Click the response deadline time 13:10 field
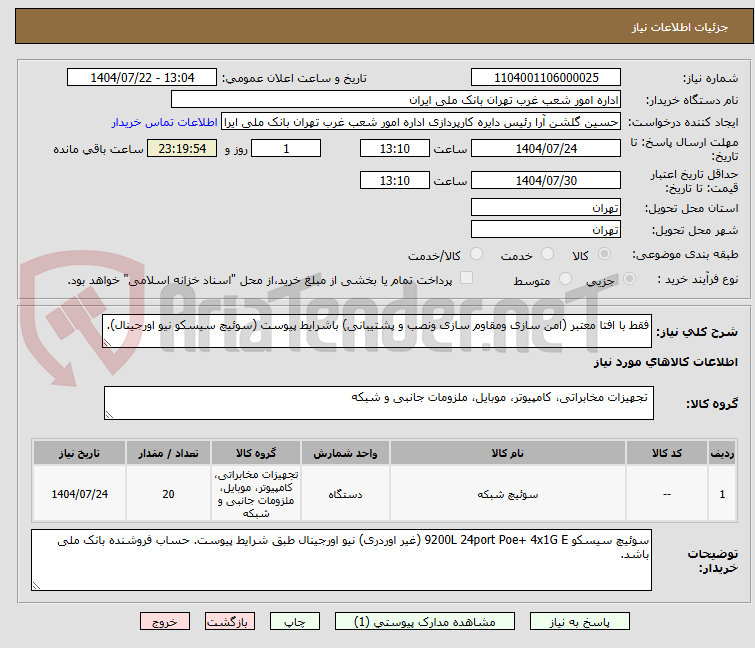The image size is (755, 648). click(394, 148)
